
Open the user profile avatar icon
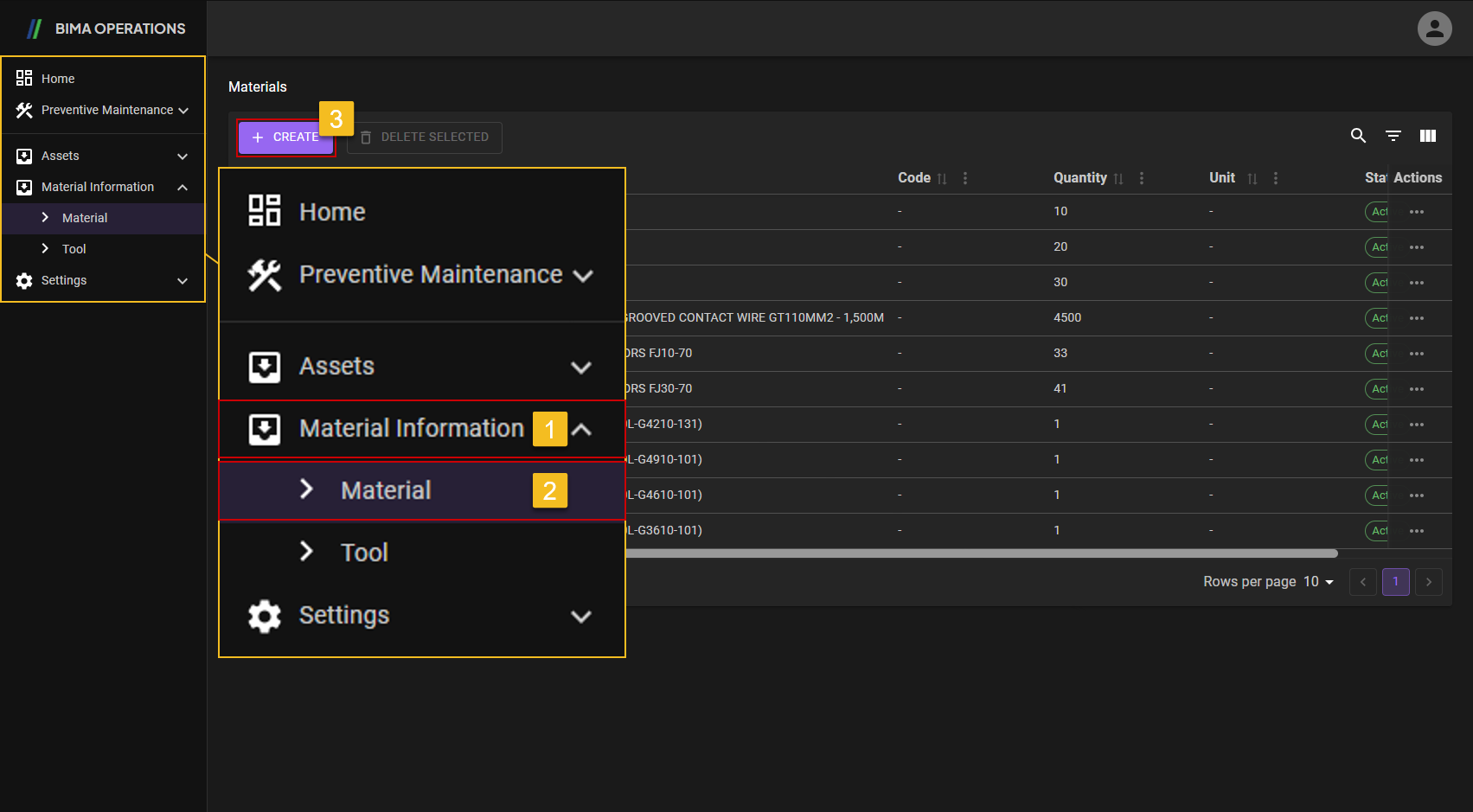(x=1434, y=28)
